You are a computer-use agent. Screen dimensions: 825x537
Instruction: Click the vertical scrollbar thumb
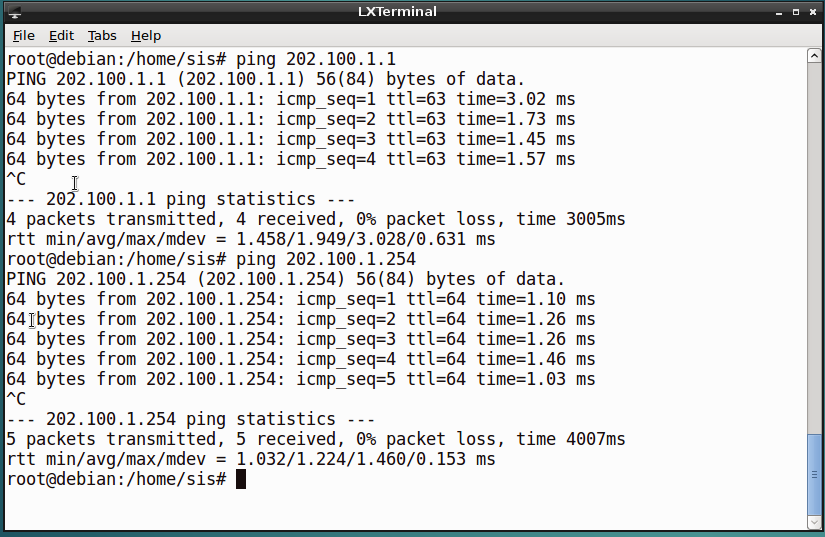pos(814,475)
